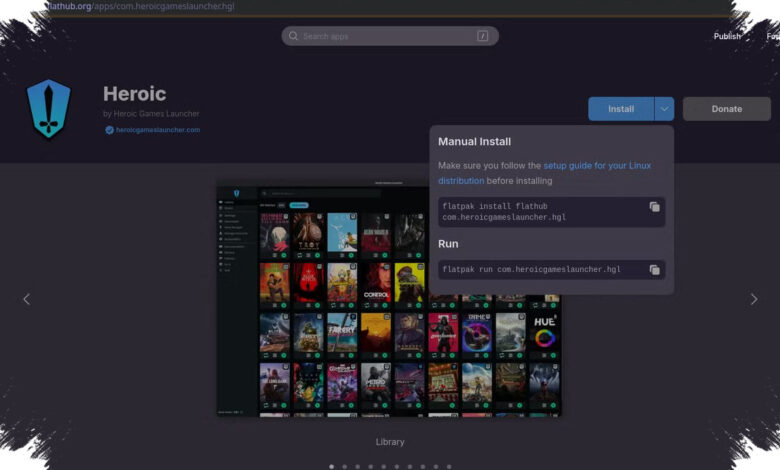Click the 'Heroic' app title
Image resolution: width=780 pixels, height=470 pixels.
pyautogui.click(x=134, y=94)
